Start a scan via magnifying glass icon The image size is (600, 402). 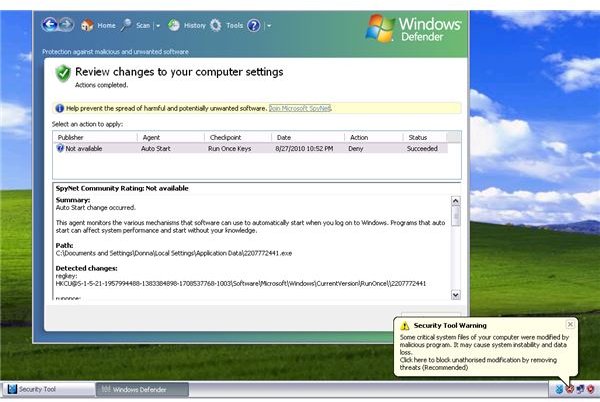[126, 26]
